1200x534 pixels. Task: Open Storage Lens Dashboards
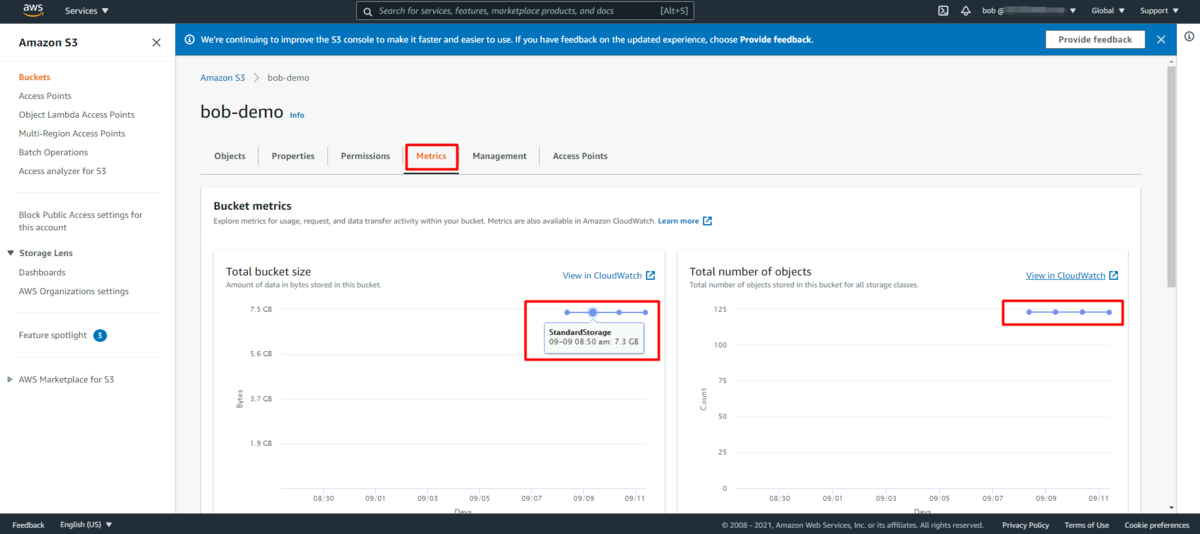coord(42,272)
